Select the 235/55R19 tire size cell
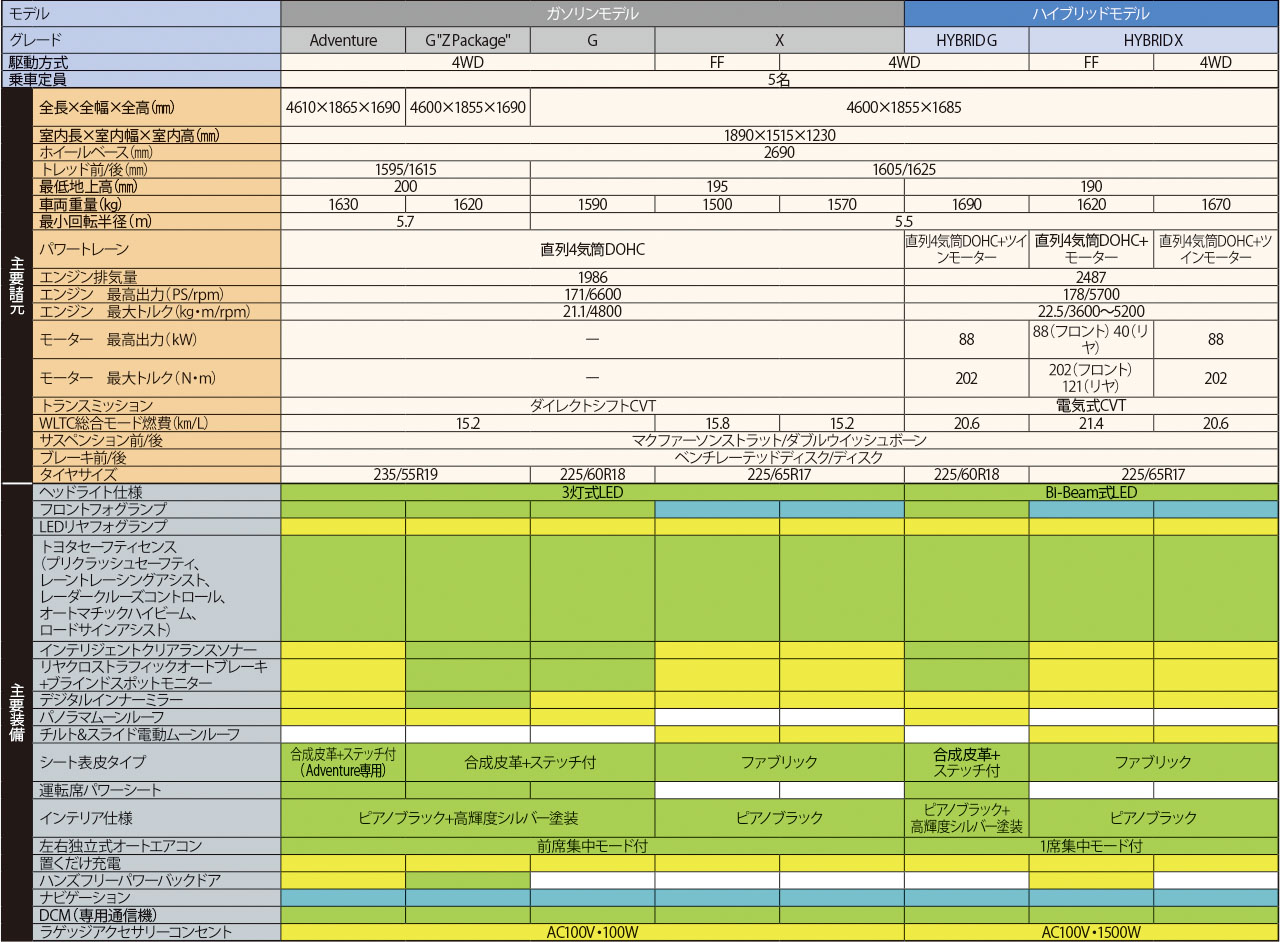 (405, 474)
